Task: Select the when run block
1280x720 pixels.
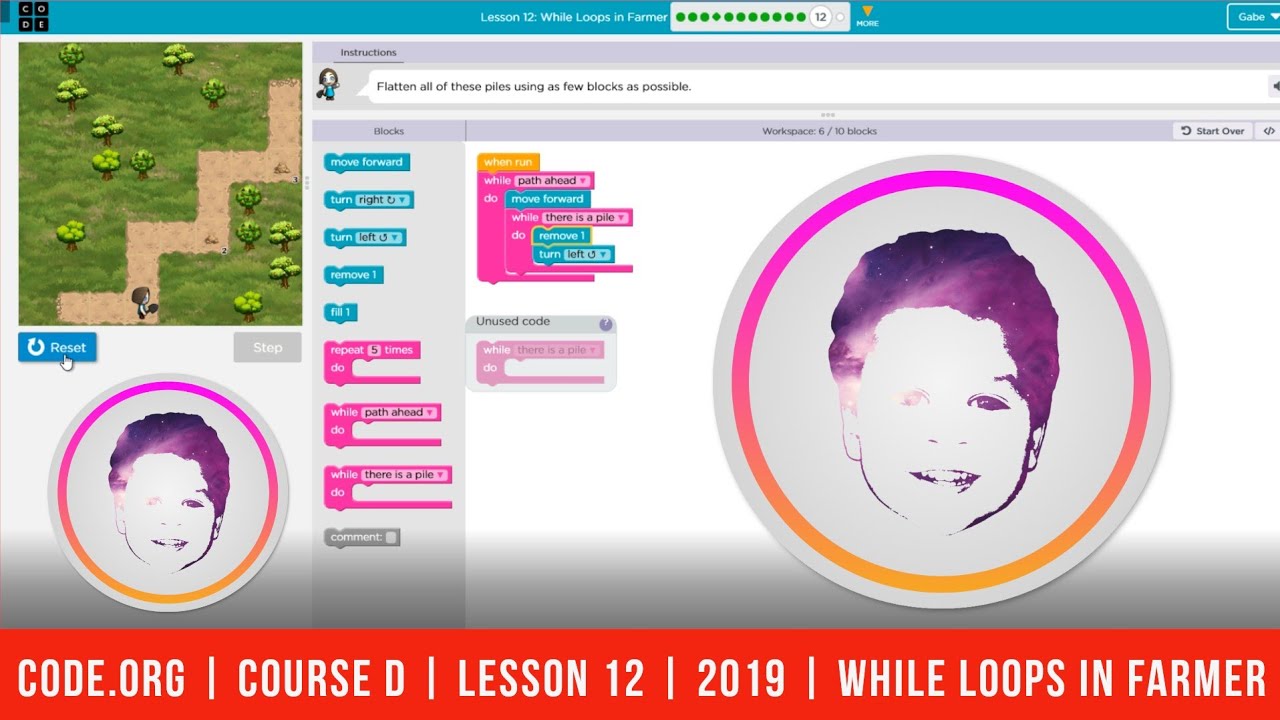Action: pos(508,162)
